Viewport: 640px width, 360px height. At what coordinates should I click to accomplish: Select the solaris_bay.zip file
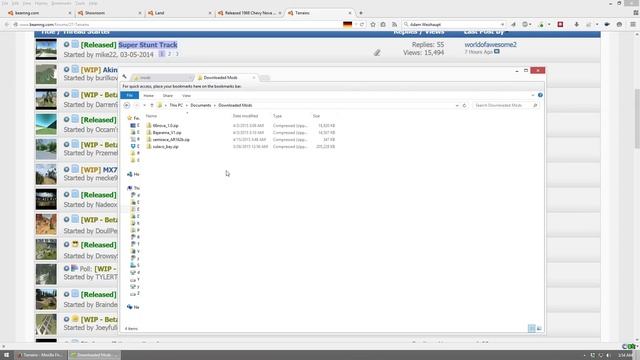pos(165,147)
